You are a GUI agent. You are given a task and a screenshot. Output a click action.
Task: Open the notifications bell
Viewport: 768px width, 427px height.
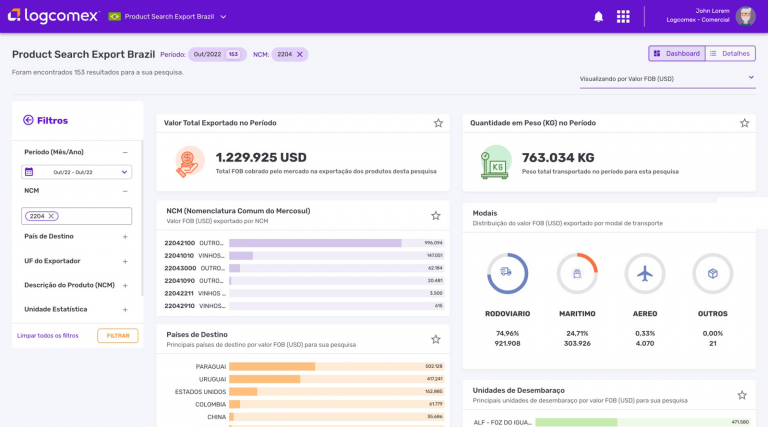pyautogui.click(x=598, y=16)
